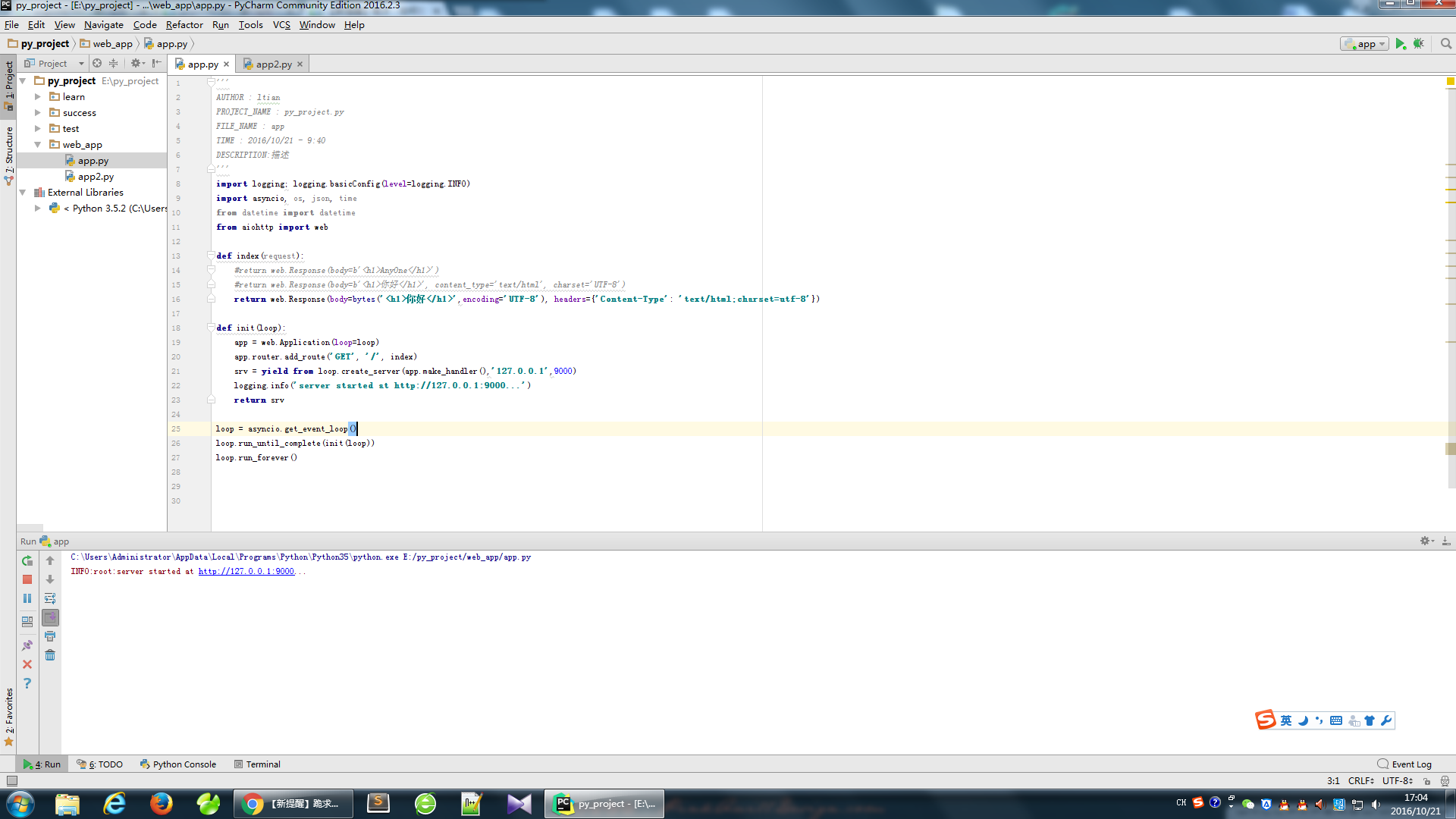
Task: Click the Print console output icon
Action: 50,636
